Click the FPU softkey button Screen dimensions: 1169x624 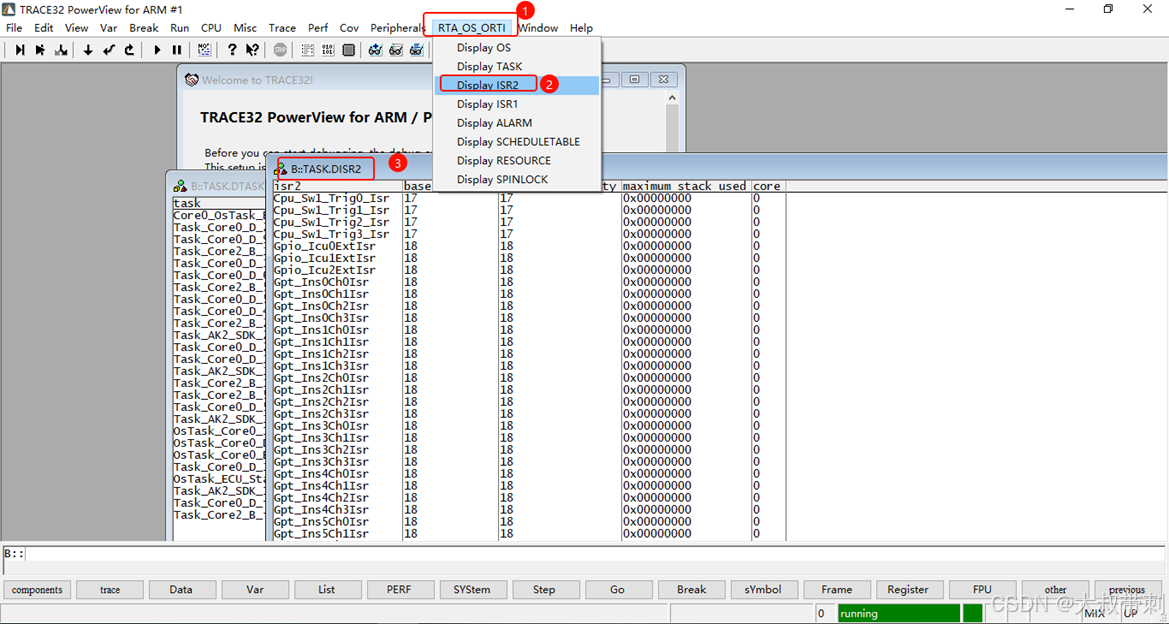click(x=982, y=590)
